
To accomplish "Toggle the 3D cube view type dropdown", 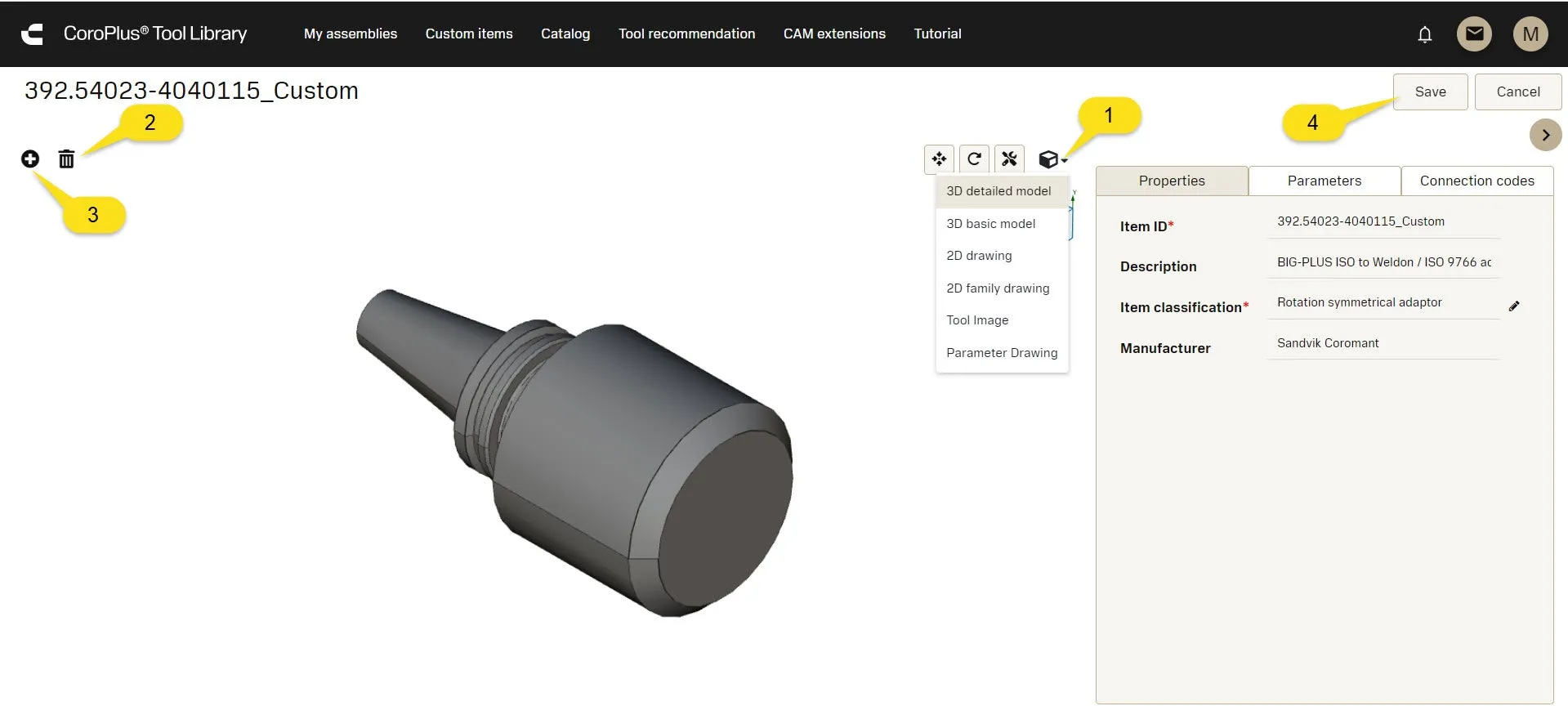I will [1052, 159].
